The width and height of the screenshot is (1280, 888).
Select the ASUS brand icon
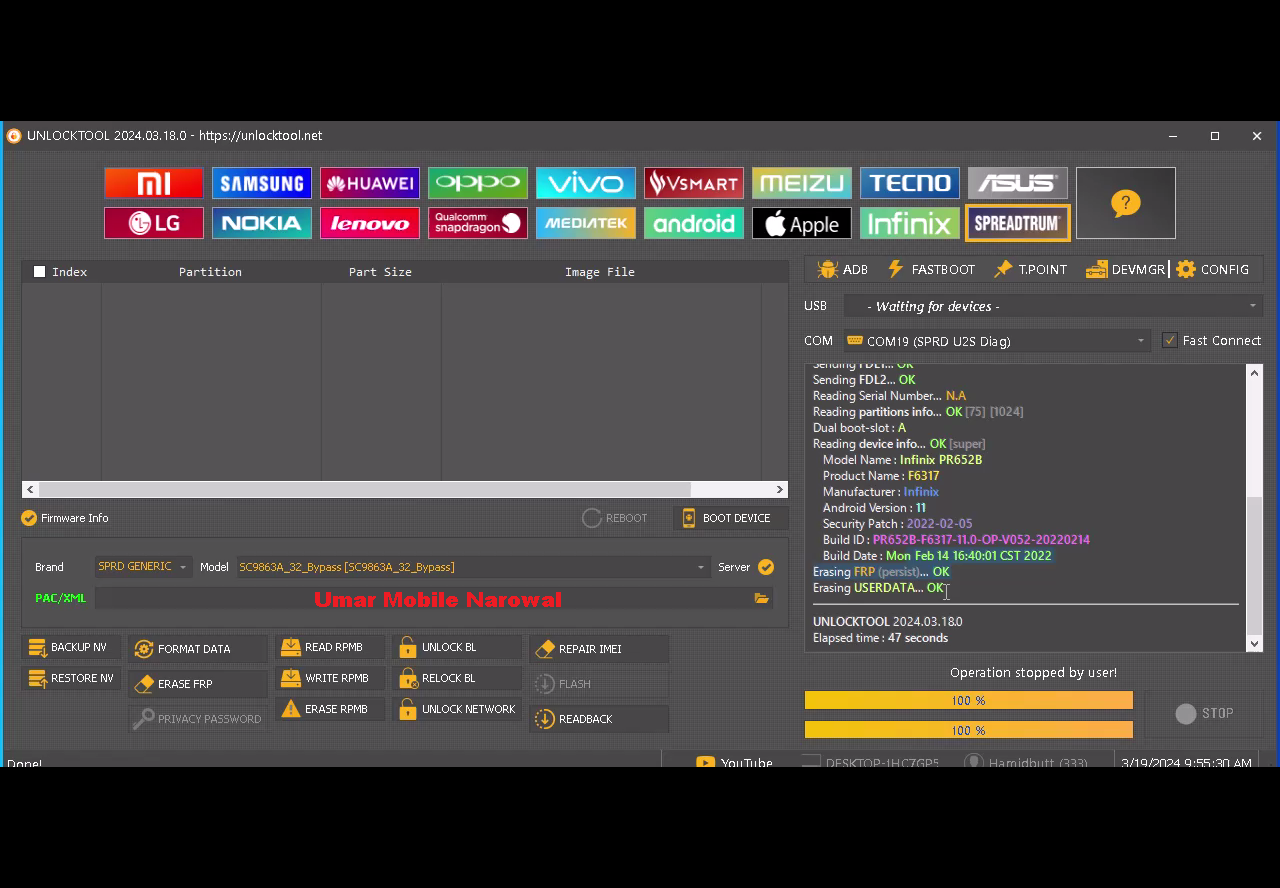(1018, 183)
